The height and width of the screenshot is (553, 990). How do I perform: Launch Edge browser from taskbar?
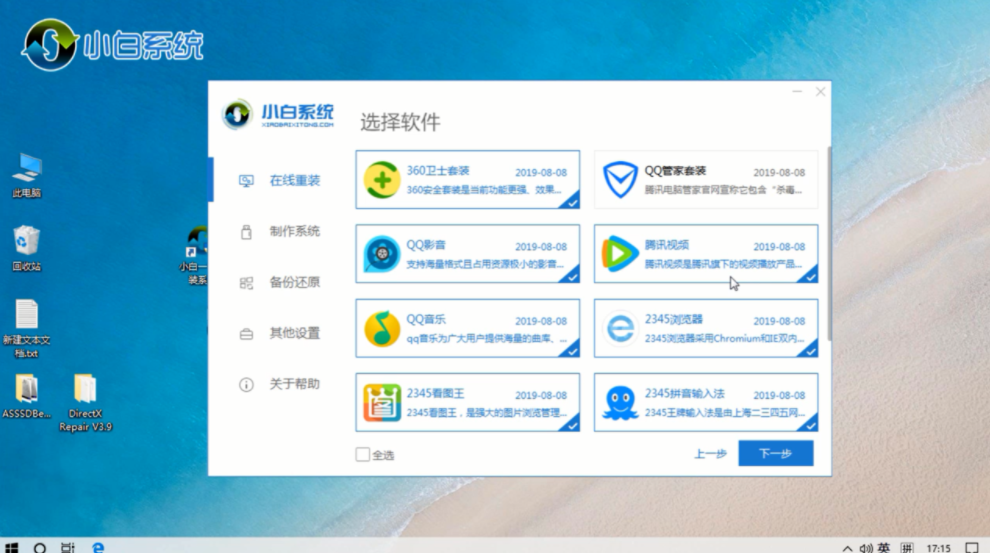[x=98, y=547]
